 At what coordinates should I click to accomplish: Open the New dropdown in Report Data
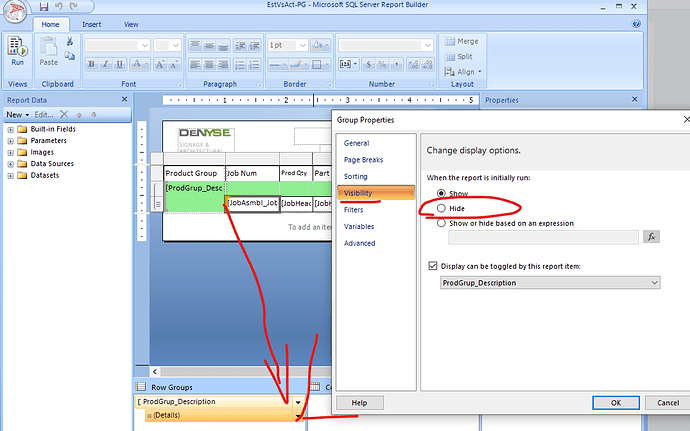pyautogui.click(x=18, y=114)
